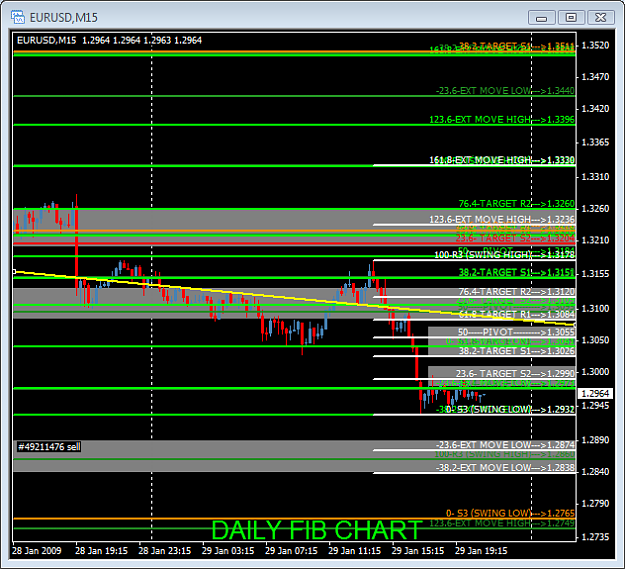Minimize the EURUSD,M15 chart window
625x569 pixels.
[541, 18]
